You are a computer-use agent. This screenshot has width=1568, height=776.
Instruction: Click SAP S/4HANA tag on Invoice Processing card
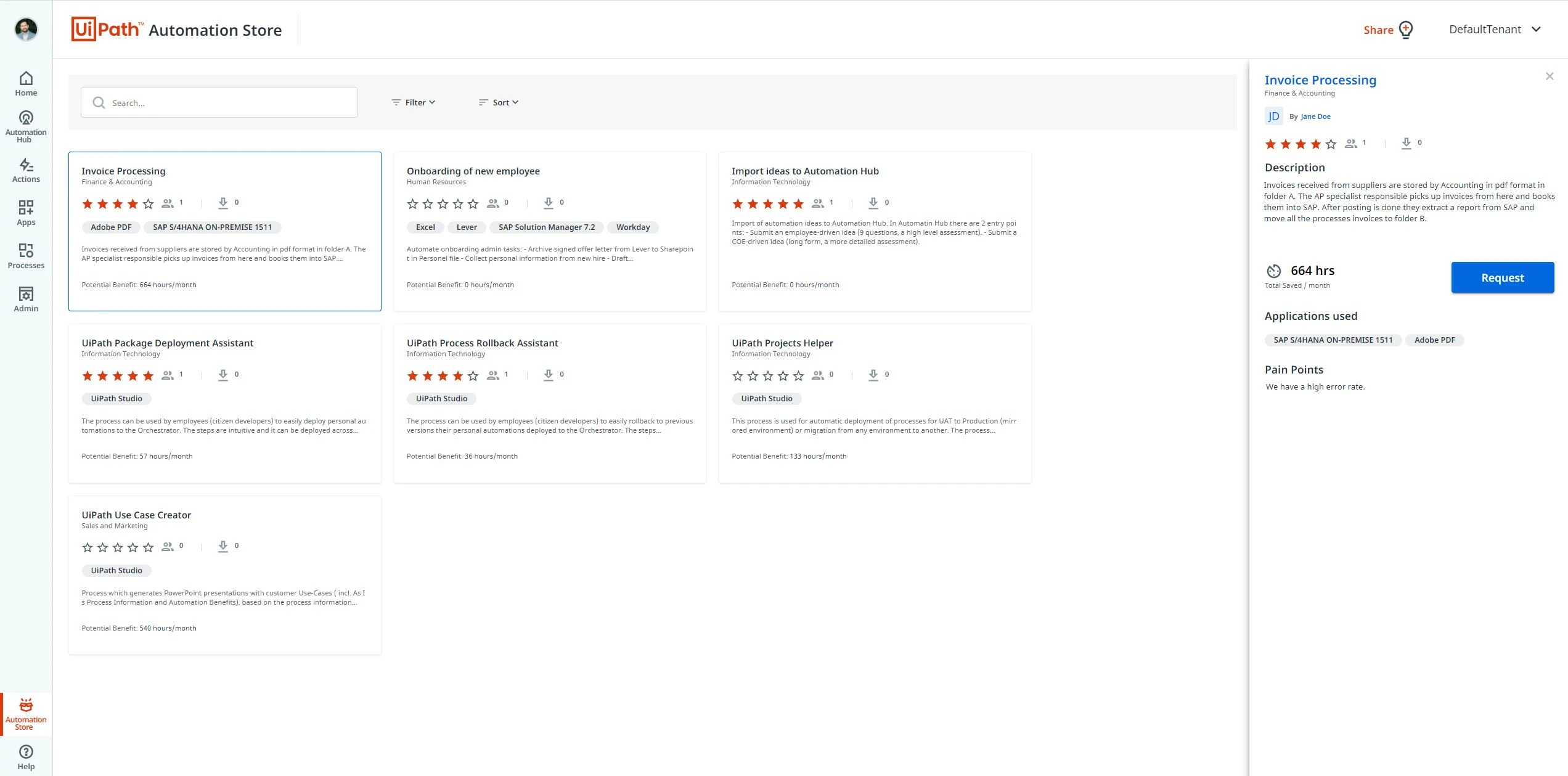(213, 227)
